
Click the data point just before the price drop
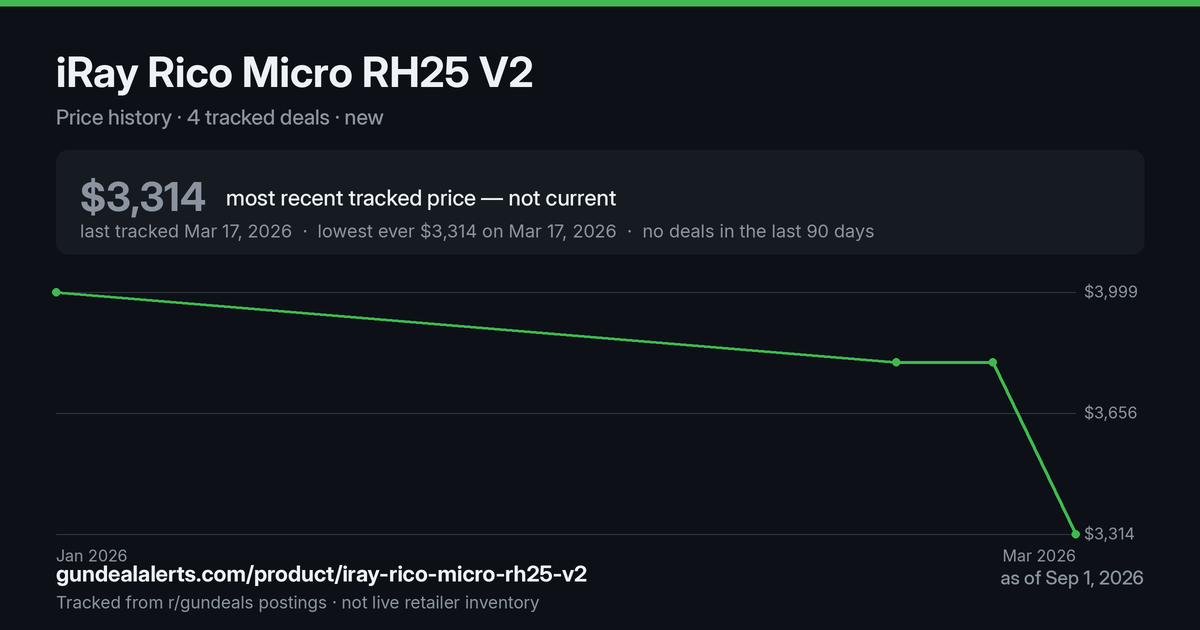coord(993,362)
